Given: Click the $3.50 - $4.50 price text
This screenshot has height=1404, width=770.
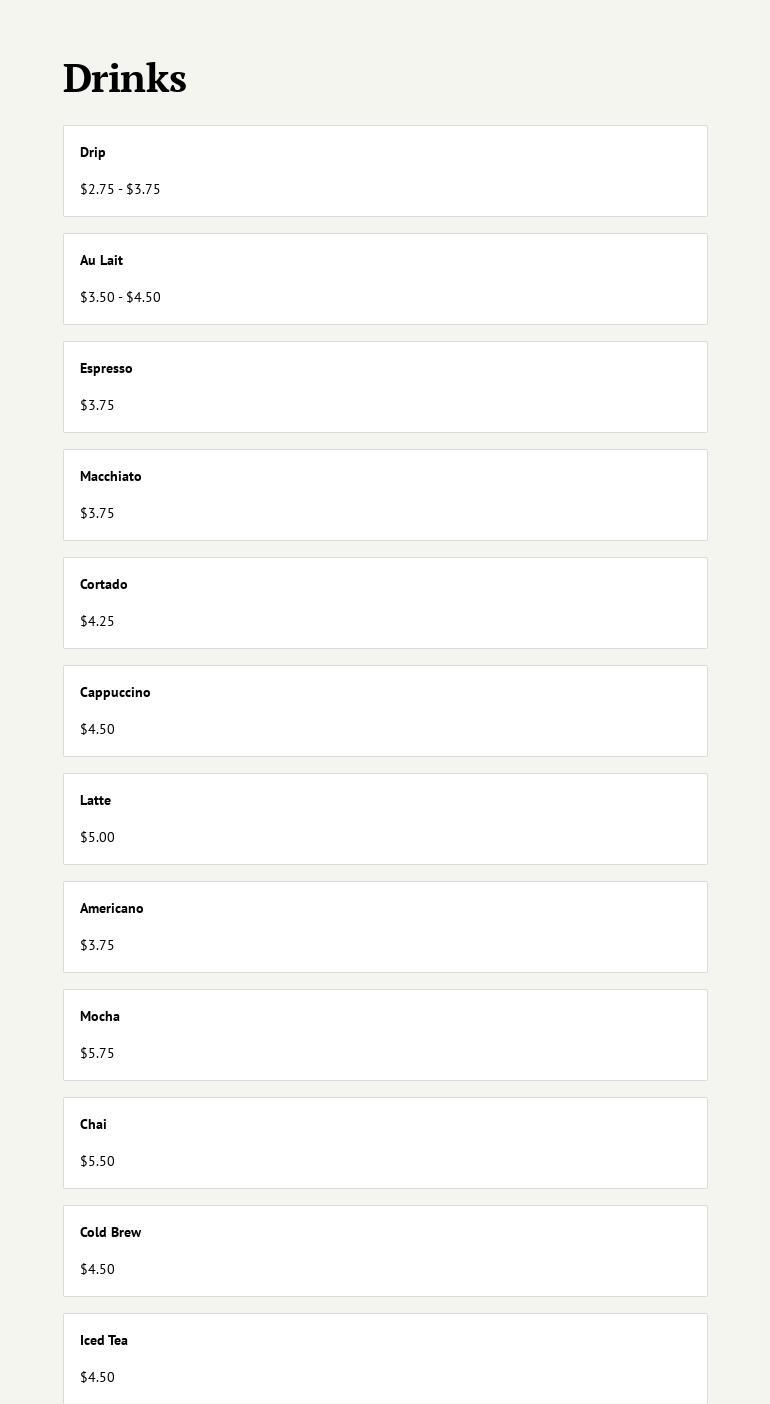Looking at the screenshot, I should [120, 297].
